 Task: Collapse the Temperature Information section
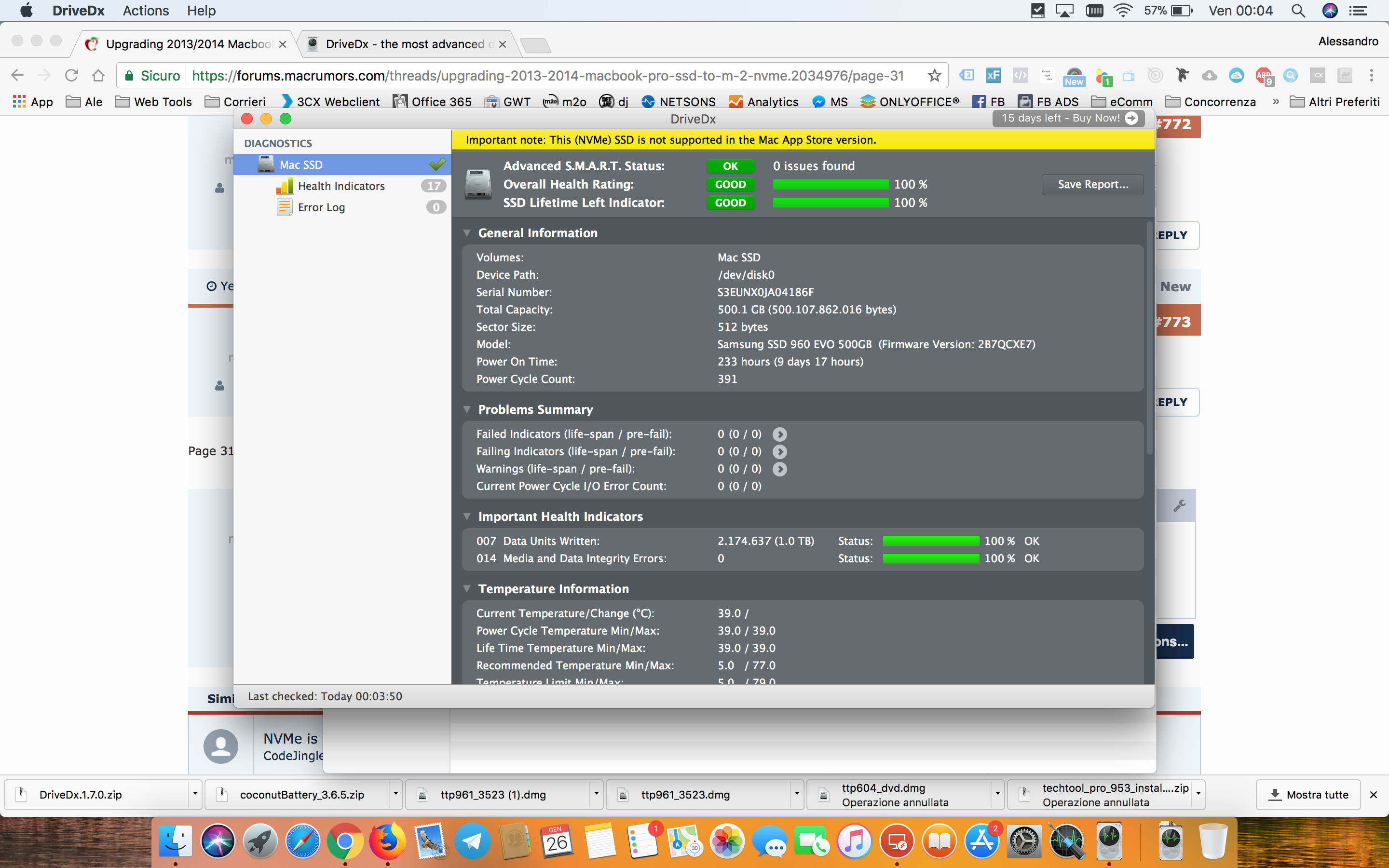pos(467,589)
